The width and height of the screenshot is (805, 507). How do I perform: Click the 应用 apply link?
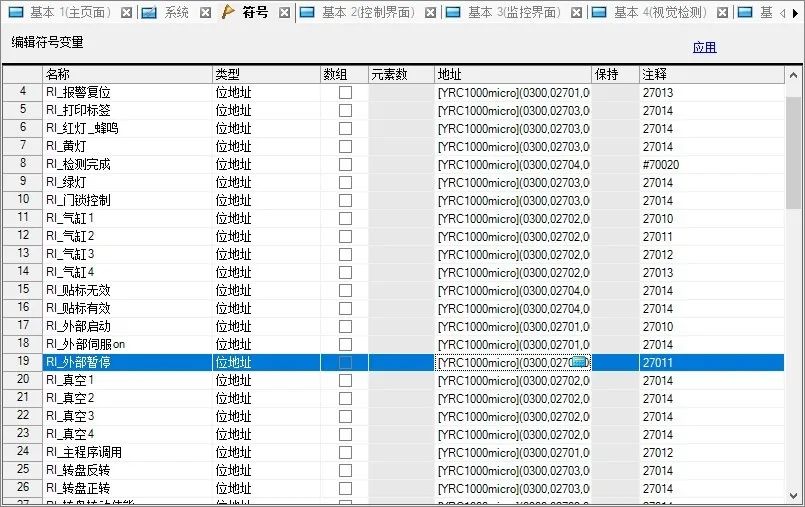coord(704,47)
